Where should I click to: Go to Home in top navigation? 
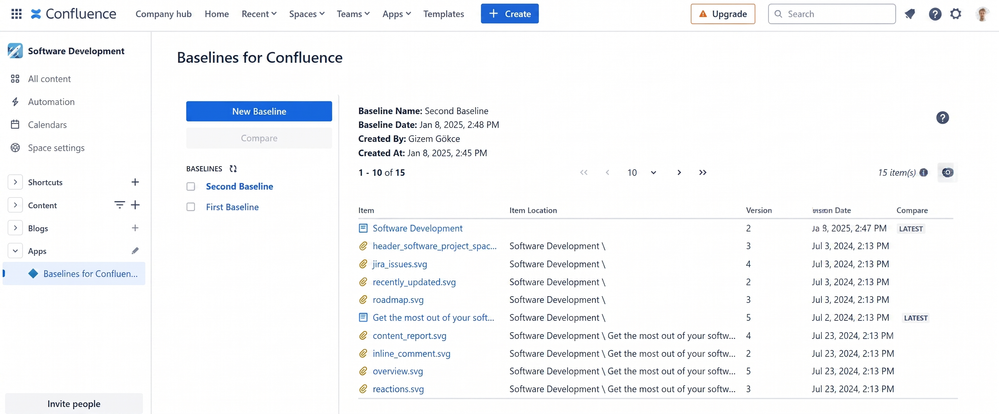pos(217,14)
